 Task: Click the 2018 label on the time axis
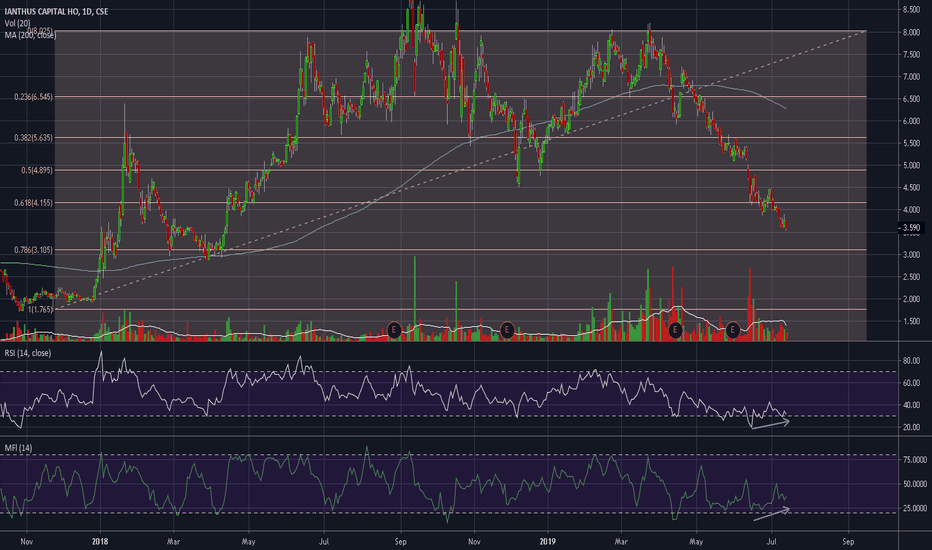point(99,542)
